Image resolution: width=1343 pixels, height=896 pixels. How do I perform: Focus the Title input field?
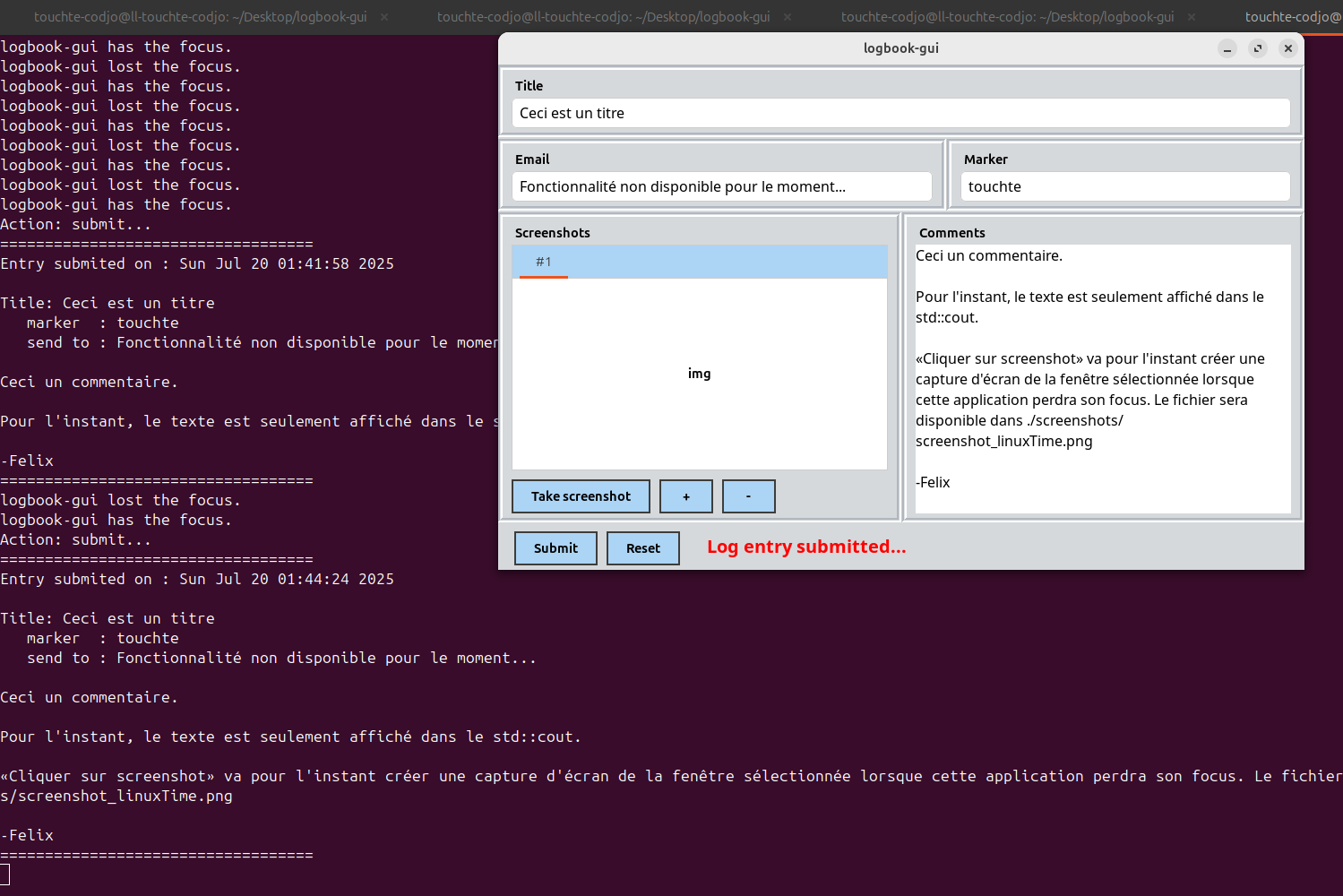[x=901, y=113]
